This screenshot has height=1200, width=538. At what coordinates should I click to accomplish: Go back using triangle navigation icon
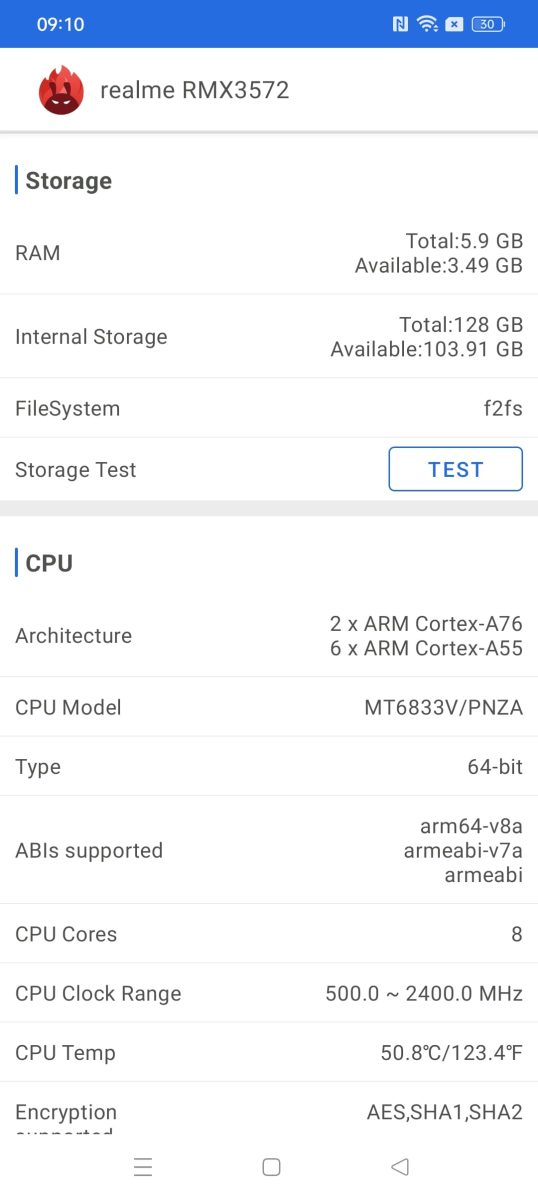400,1166
